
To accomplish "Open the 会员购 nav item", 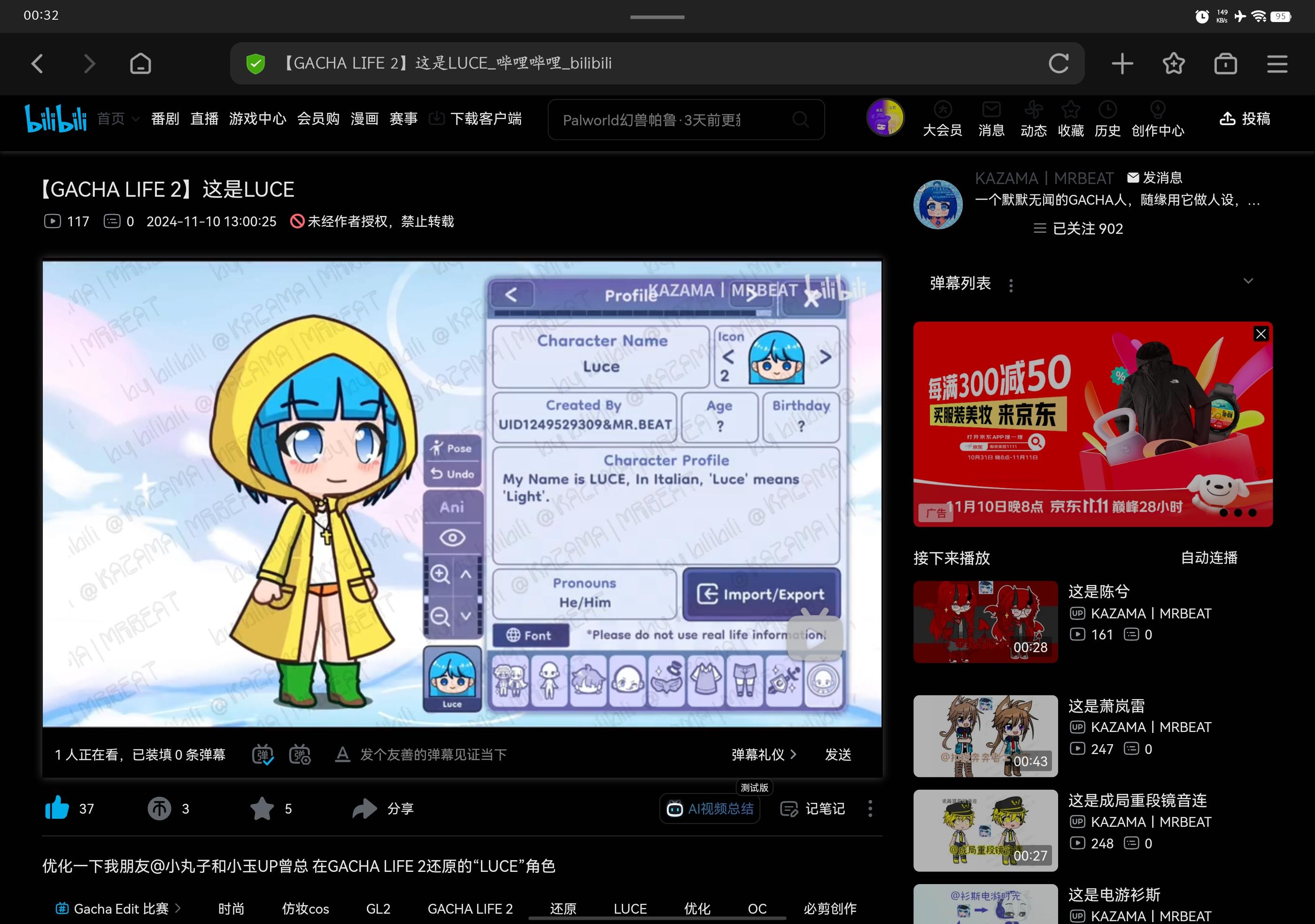I will [318, 118].
